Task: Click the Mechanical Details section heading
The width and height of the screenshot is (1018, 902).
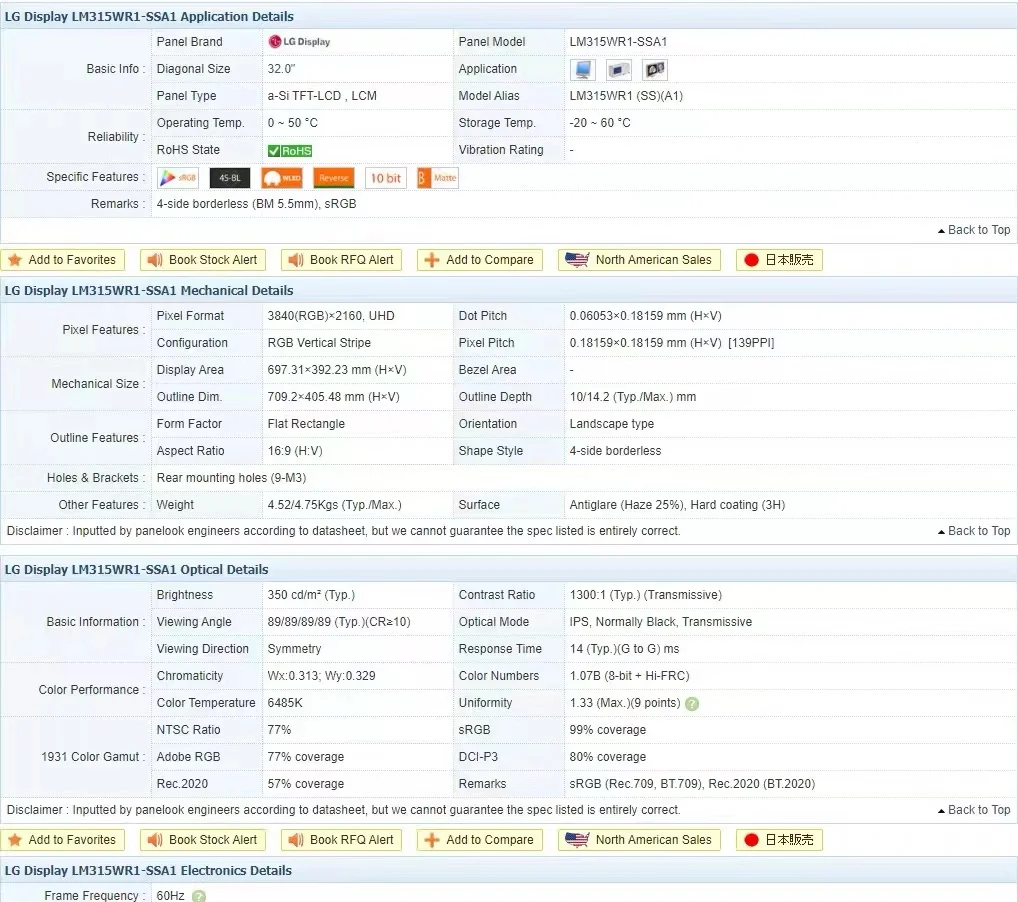Action: click(149, 290)
